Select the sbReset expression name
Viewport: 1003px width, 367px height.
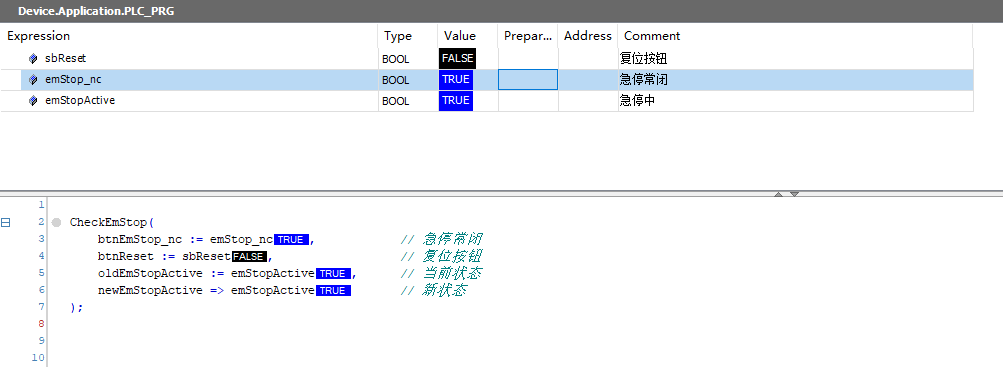coord(65,58)
